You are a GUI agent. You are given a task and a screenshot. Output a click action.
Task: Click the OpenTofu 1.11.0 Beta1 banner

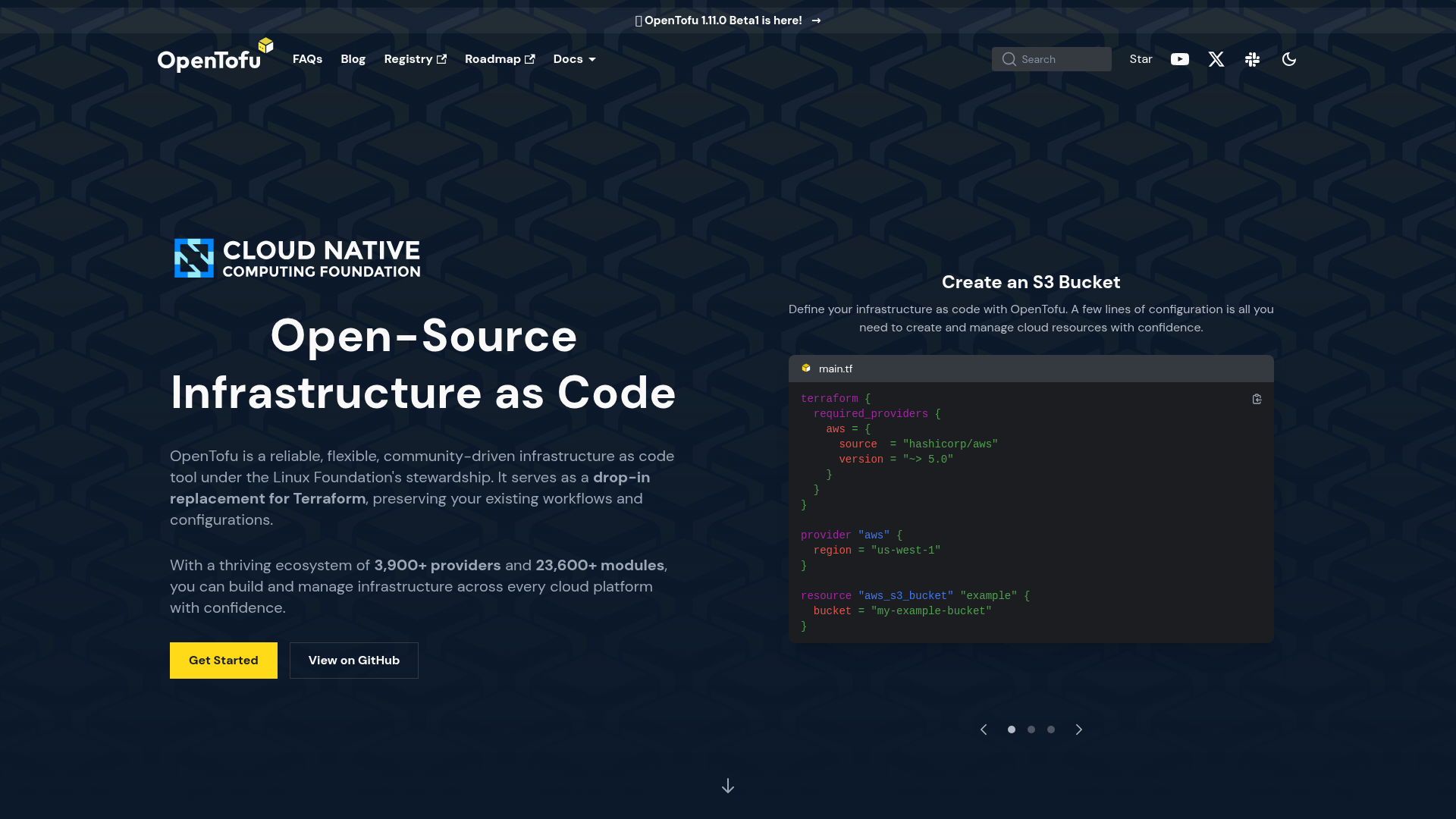click(727, 20)
